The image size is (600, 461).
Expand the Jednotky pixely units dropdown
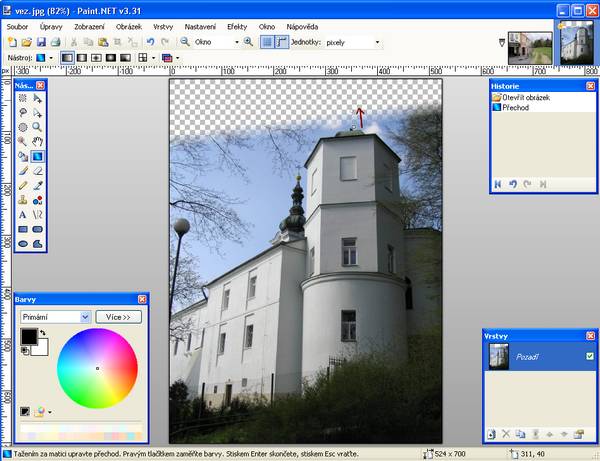tap(377, 42)
